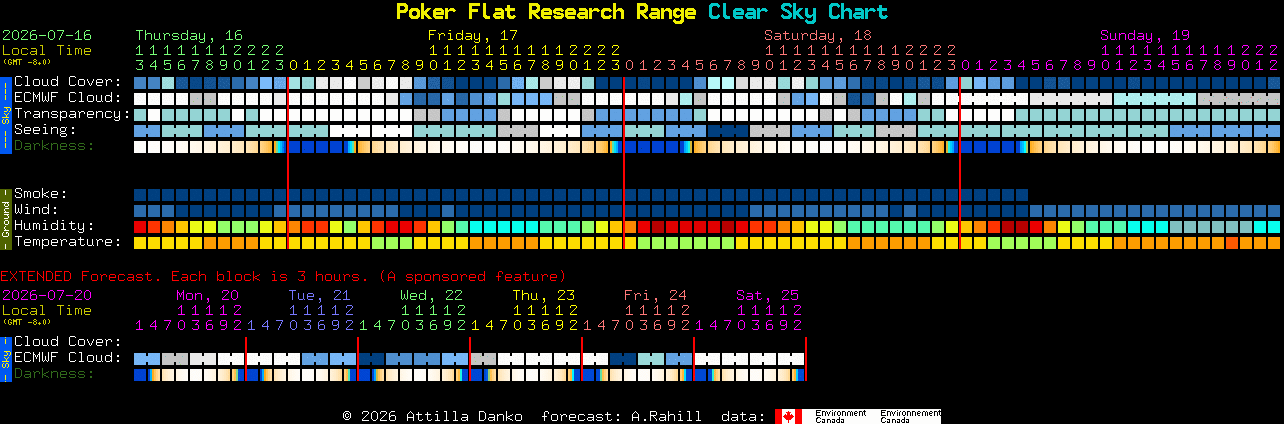The width and height of the screenshot is (1284, 424).
Task: Click 'Darkness:' row label in main chart
Action: click(x=54, y=146)
